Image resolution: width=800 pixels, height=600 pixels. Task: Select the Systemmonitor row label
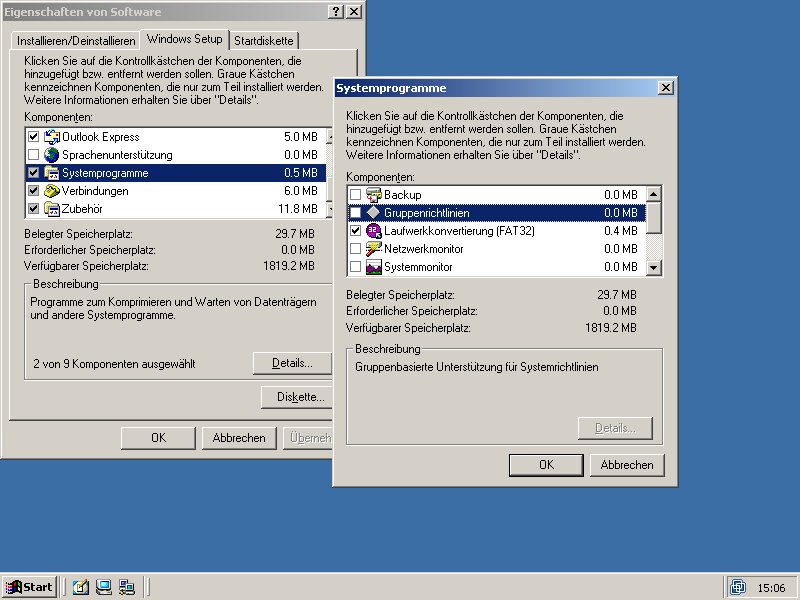click(x=418, y=267)
